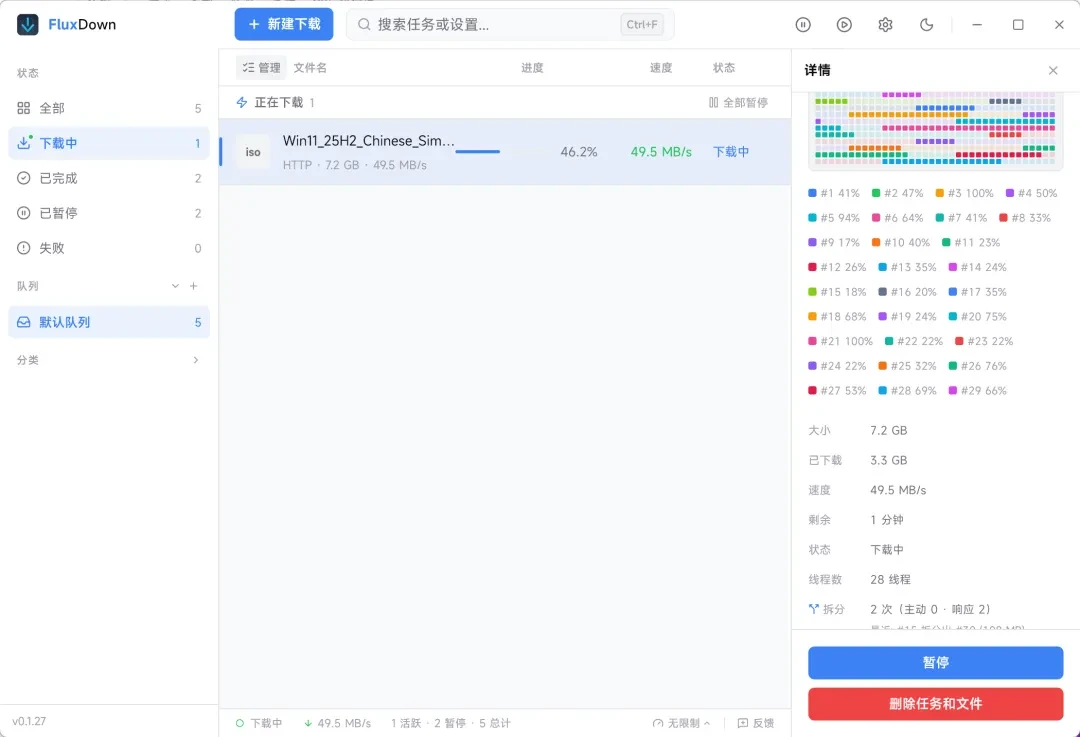Click the #29 66% thread legend
The height and width of the screenshot is (737, 1080).
click(977, 391)
